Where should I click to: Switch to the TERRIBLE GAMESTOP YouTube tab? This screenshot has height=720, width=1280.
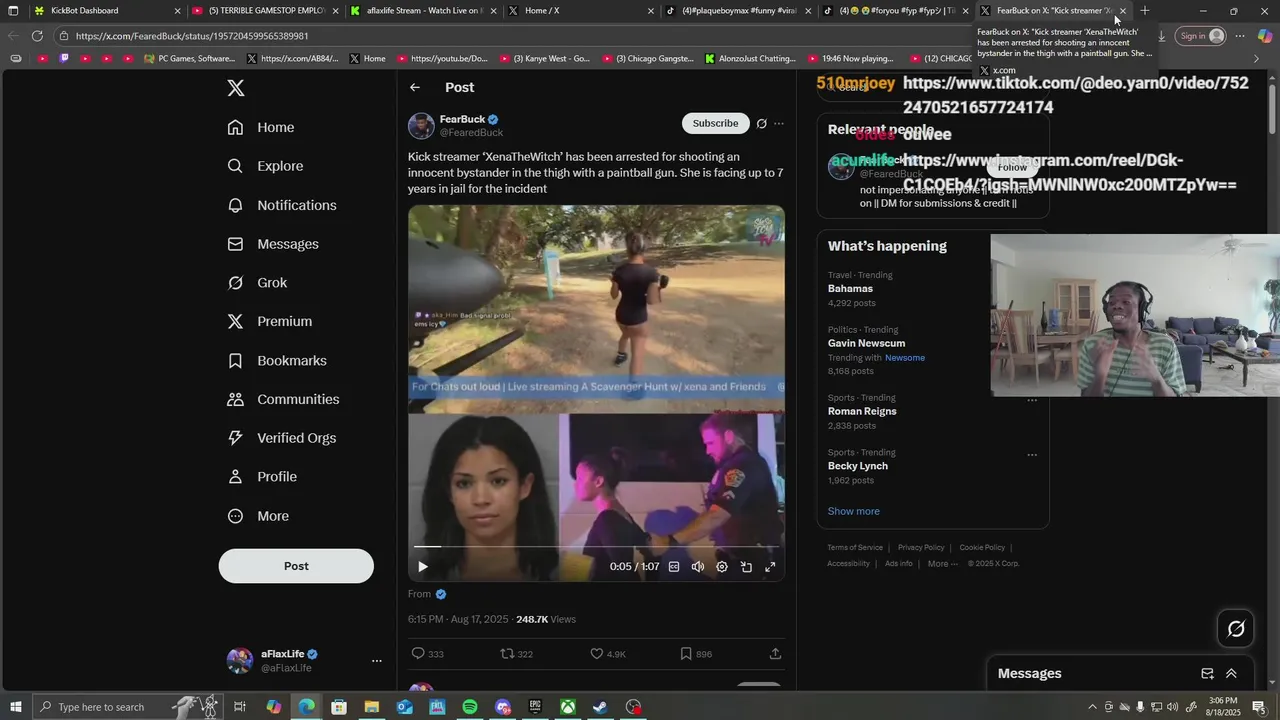pos(267,11)
